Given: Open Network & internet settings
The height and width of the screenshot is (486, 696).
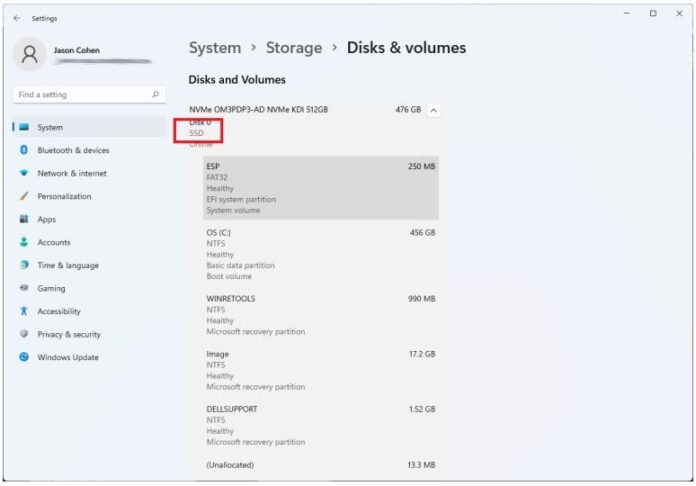Looking at the screenshot, I should (89, 173).
